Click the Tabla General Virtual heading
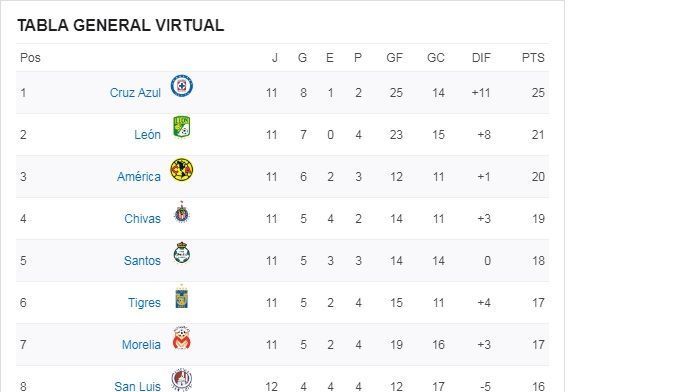This screenshot has width=696, height=392. point(120,25)
